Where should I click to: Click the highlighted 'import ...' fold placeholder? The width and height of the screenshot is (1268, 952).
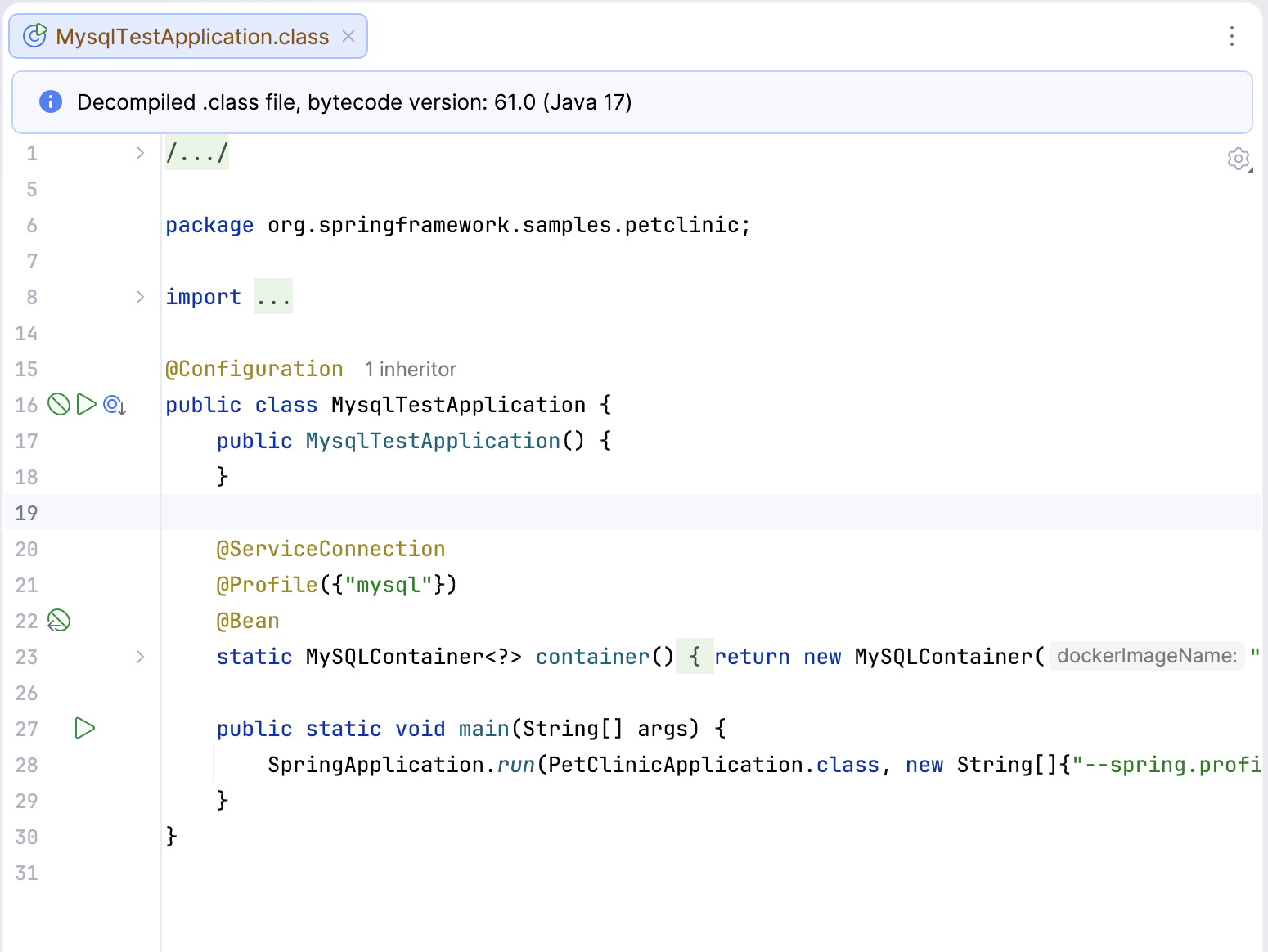(273, 296)
